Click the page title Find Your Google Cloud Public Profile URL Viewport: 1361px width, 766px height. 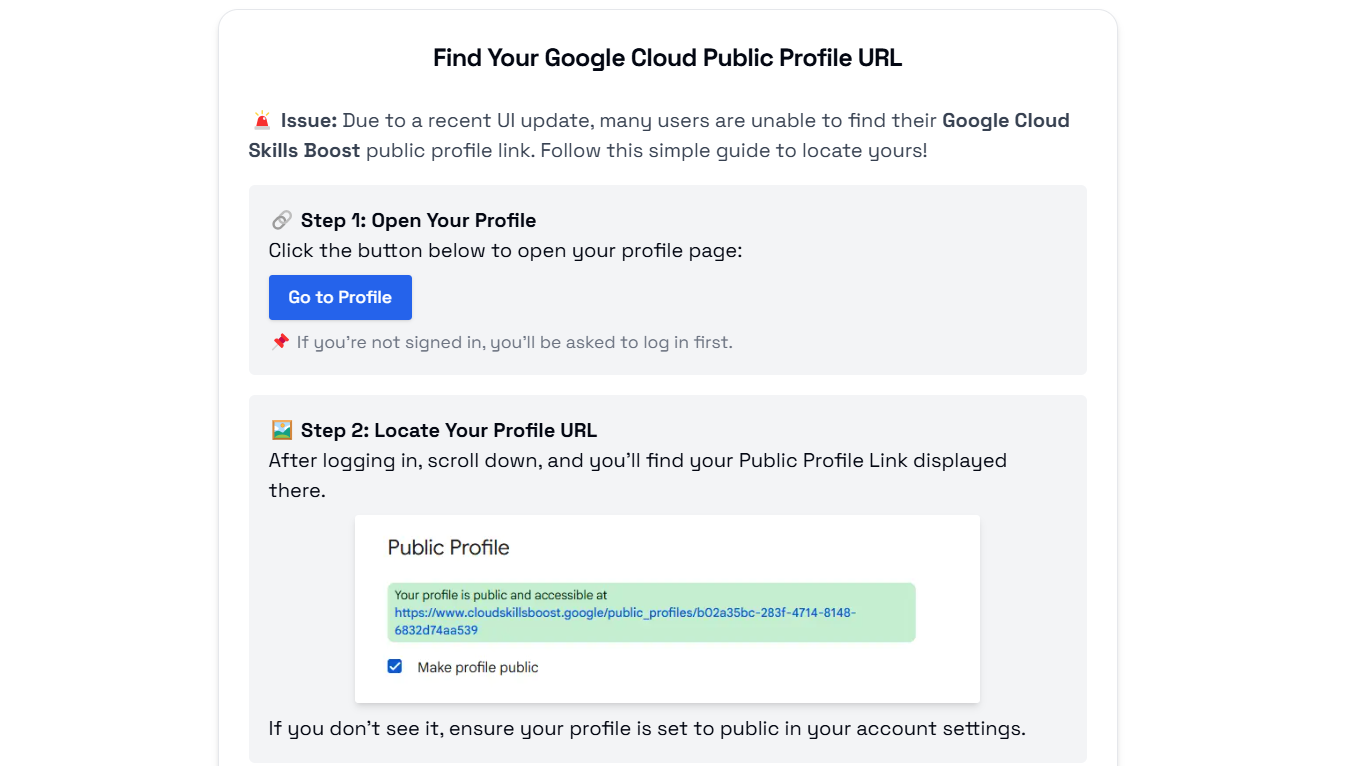(667, 58)
